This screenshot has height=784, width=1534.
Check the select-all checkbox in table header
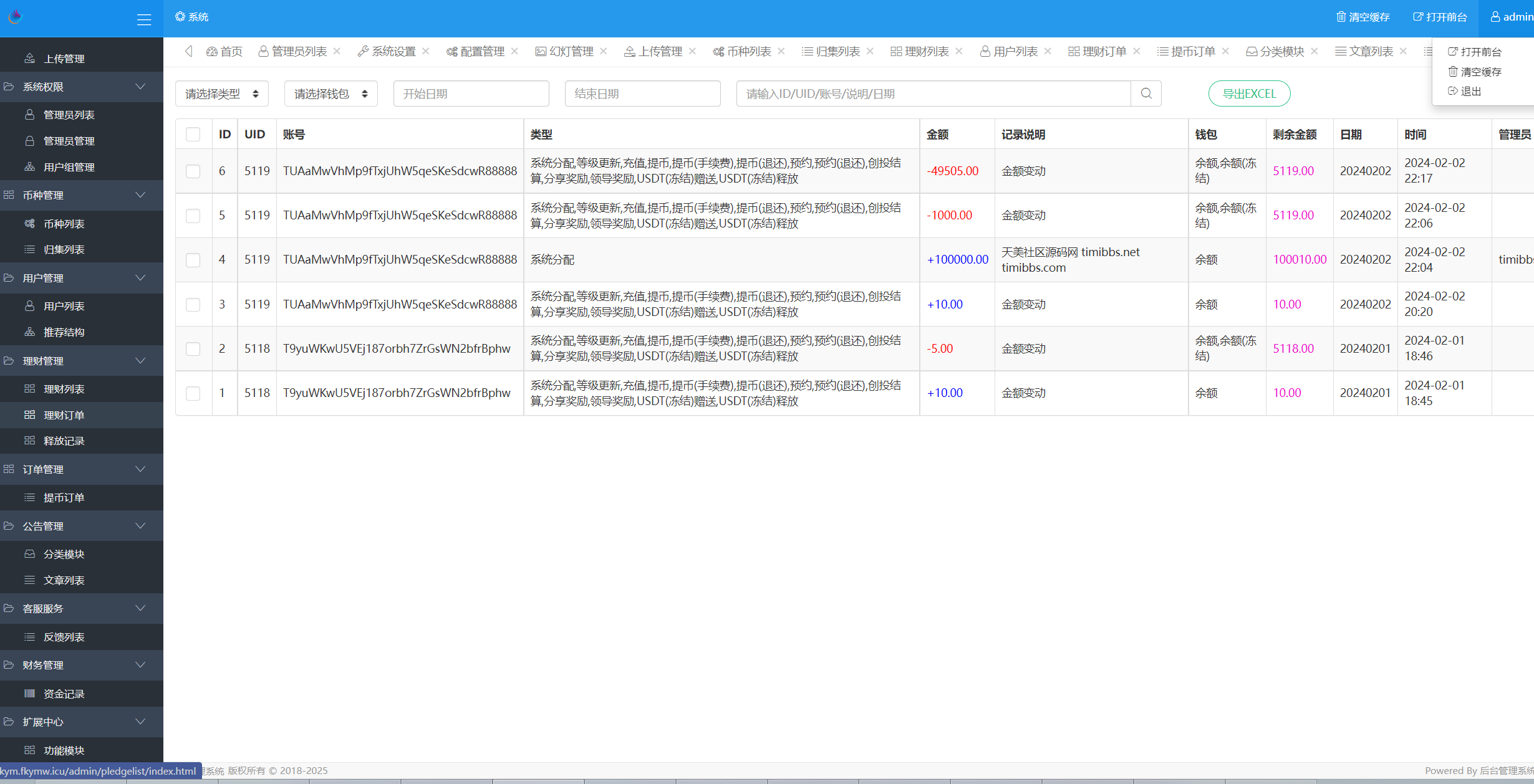pyautogui.click(x=193, y=135)
